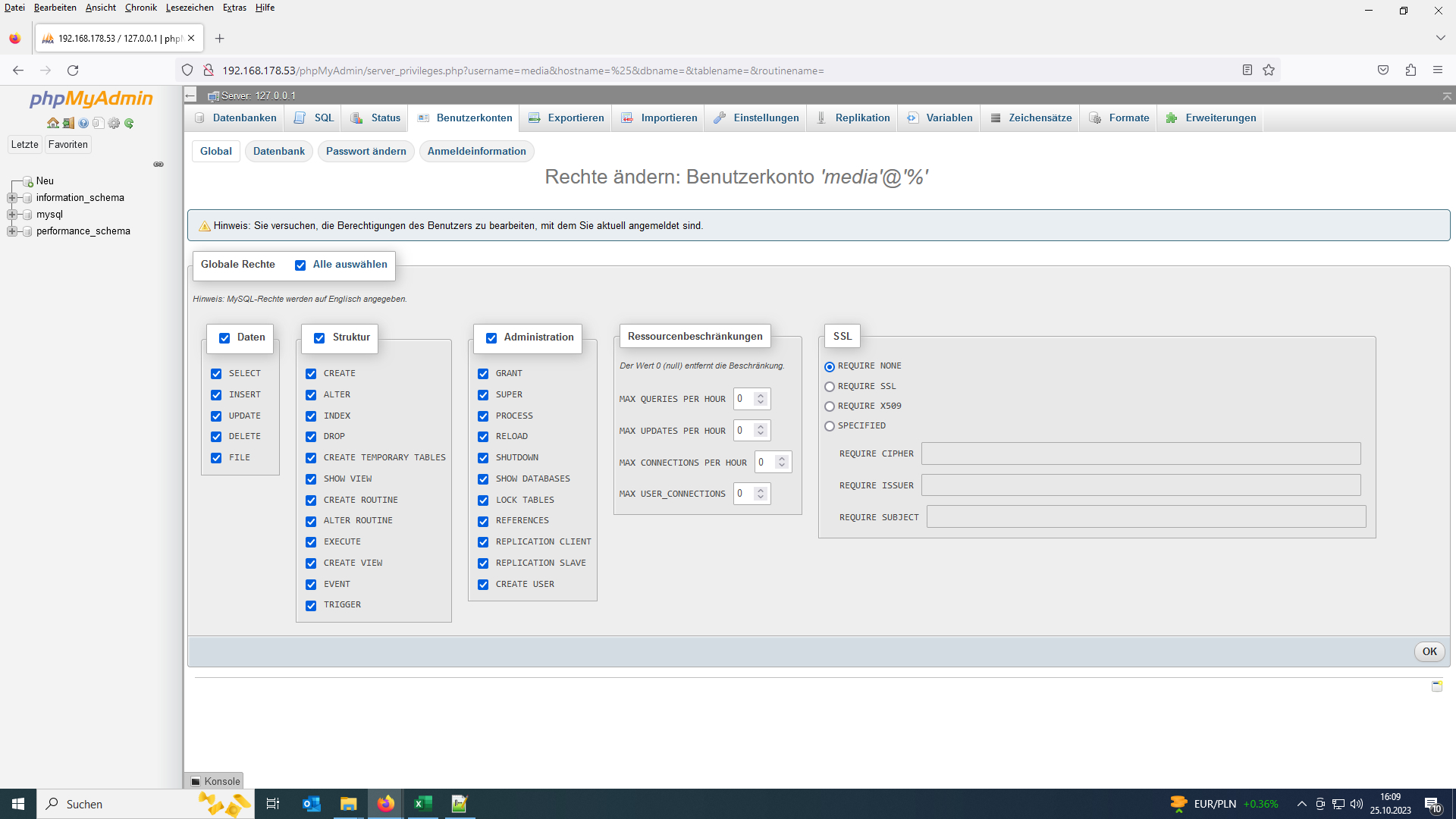Open the Datenbanken tab
The image size is (1456, 819).
pos(236,118)
